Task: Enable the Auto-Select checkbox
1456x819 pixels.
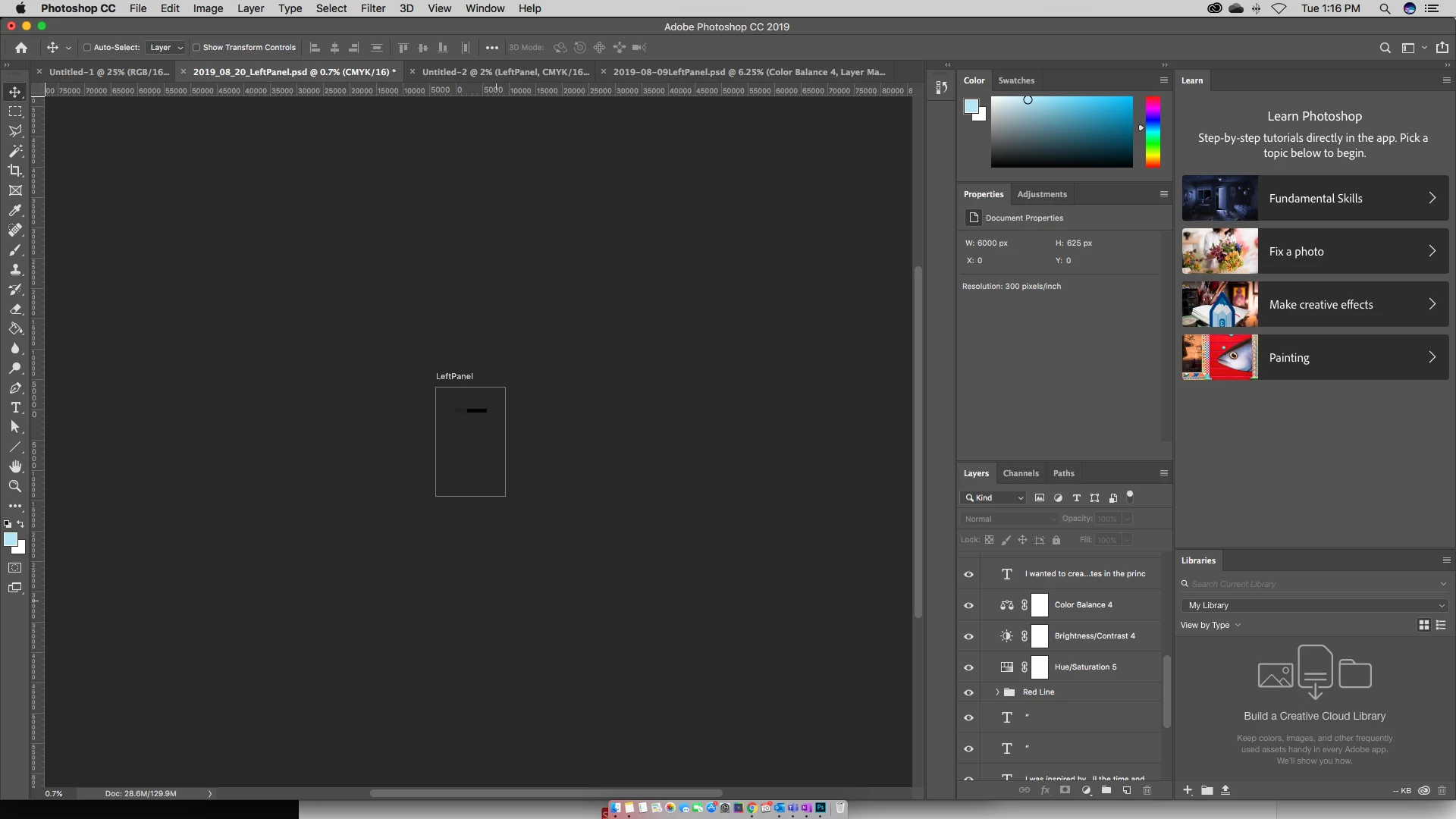Action: 87,47
